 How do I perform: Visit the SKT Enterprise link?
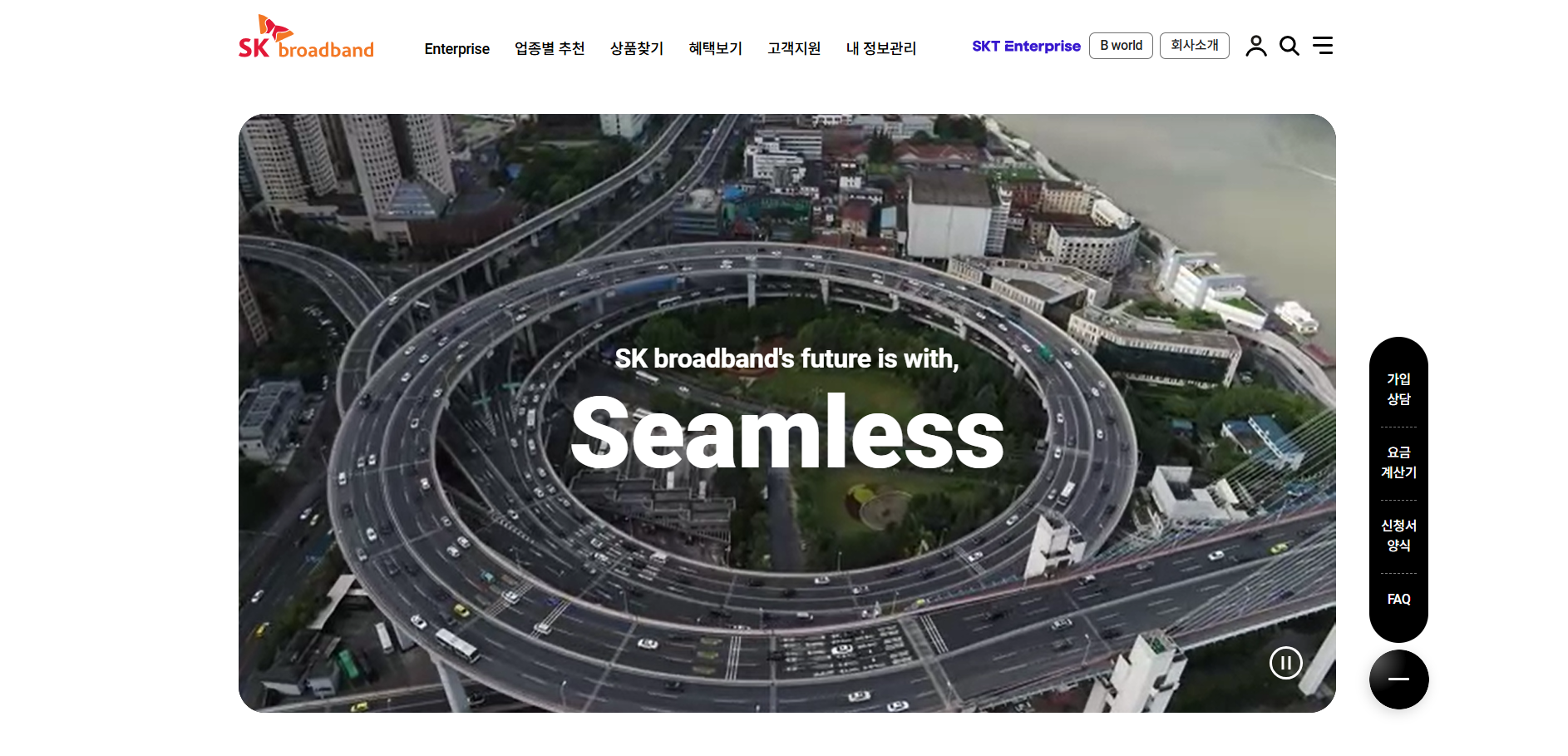click(1026, 46)
